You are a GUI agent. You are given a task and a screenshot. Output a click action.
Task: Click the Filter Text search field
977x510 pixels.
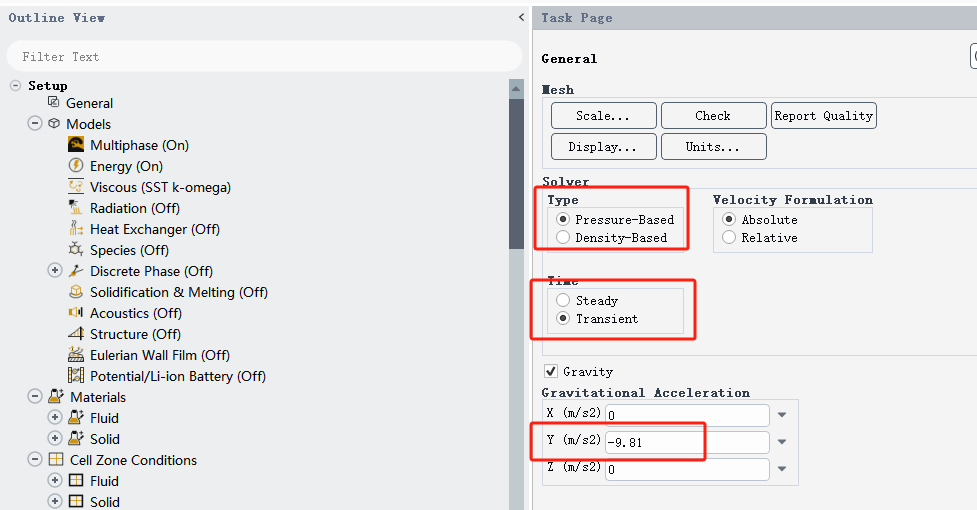pos(264,57)
